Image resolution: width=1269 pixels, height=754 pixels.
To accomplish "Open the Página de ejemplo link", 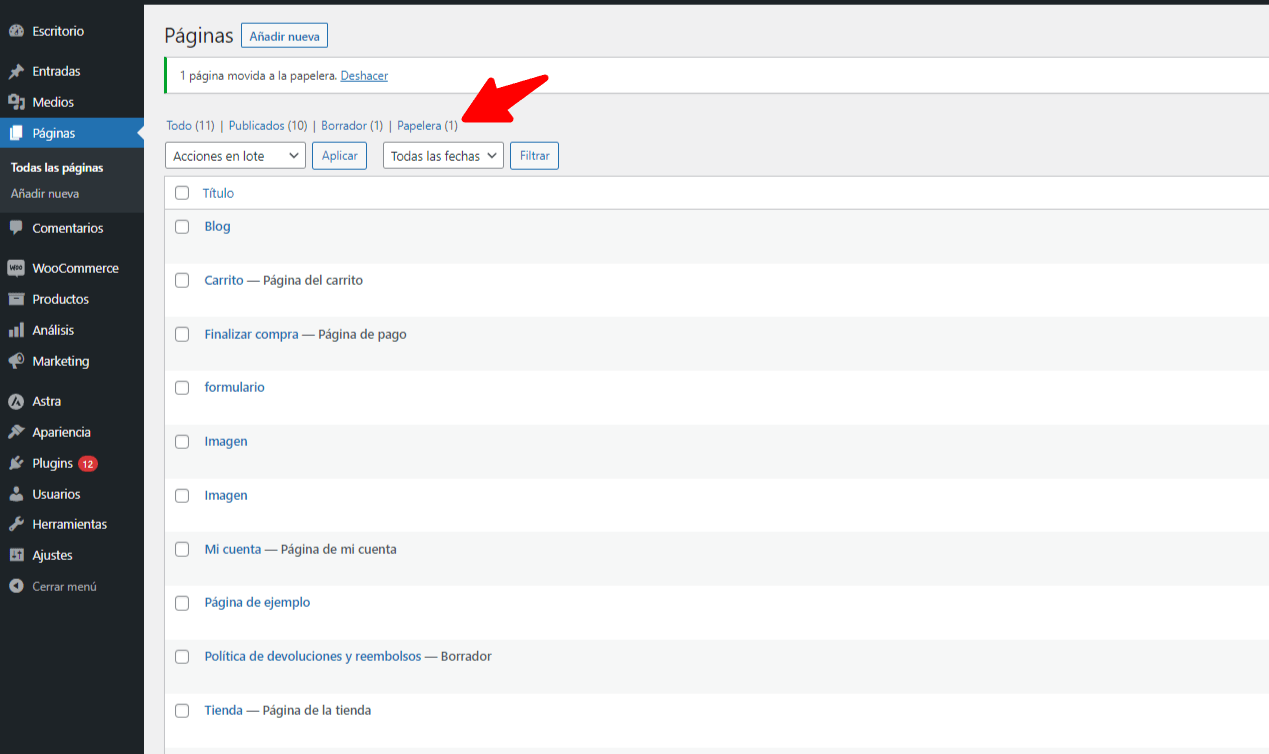I will click(x=257, y=603).
